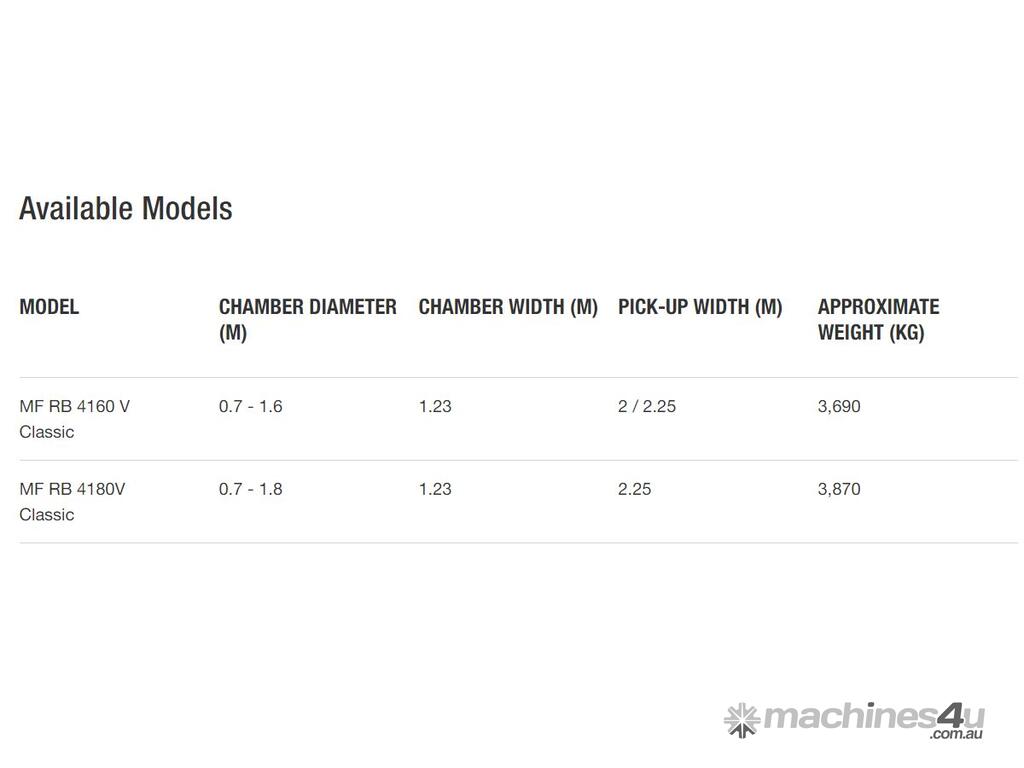Click the 0.7 - 1.6 chamber diameter cell
1024x768 pixels.
[251, 406]
